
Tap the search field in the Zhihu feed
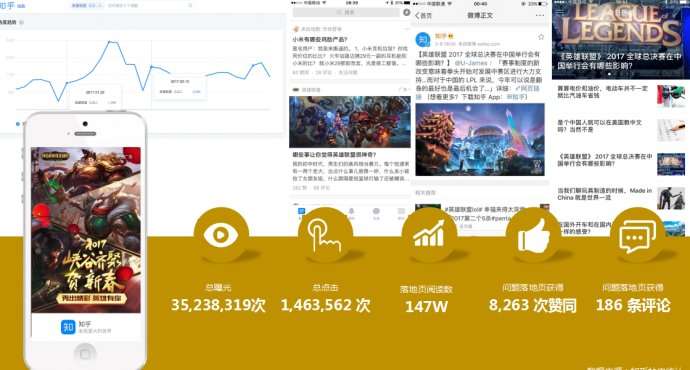click(346, 12)
